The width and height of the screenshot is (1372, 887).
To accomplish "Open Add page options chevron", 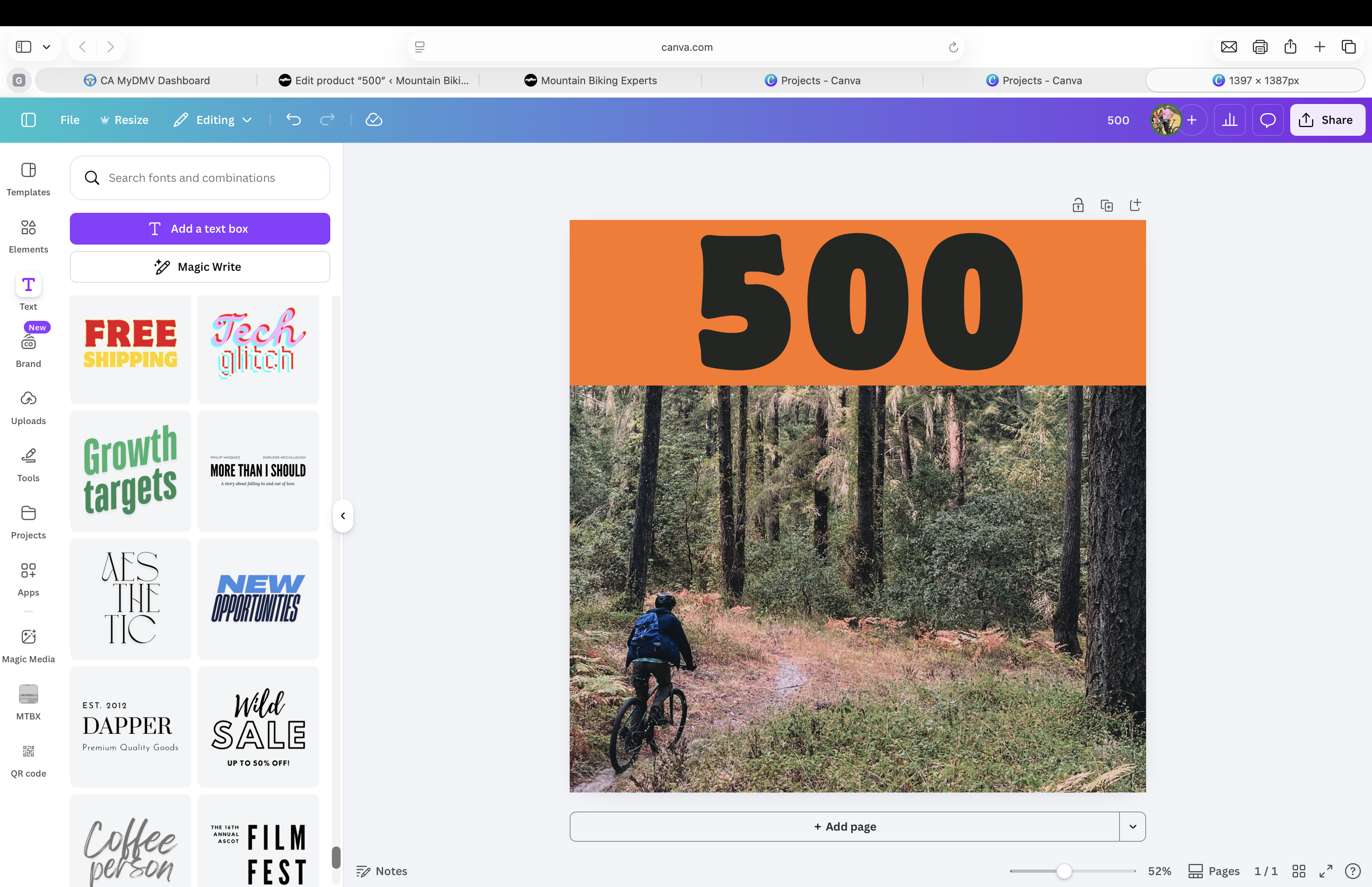I will point(1133,827).
